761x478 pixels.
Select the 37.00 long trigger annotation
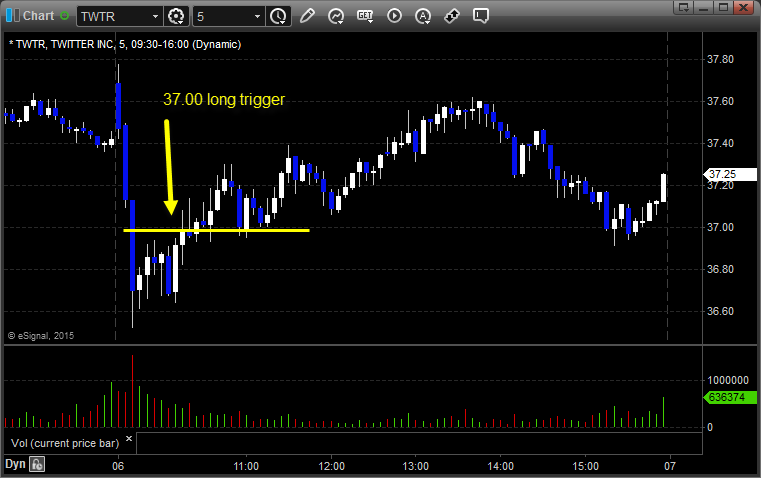[x=224, y=99]
